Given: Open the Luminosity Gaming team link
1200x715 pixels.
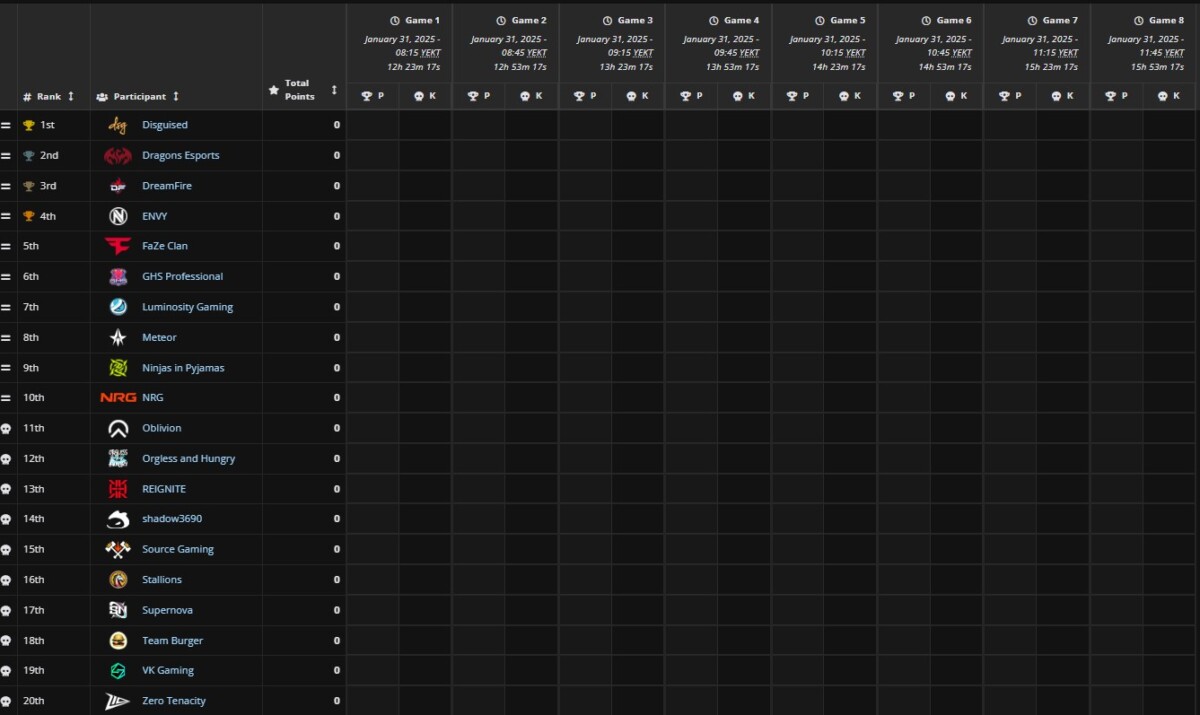Looking at the screenshot, I should [188, 307].
